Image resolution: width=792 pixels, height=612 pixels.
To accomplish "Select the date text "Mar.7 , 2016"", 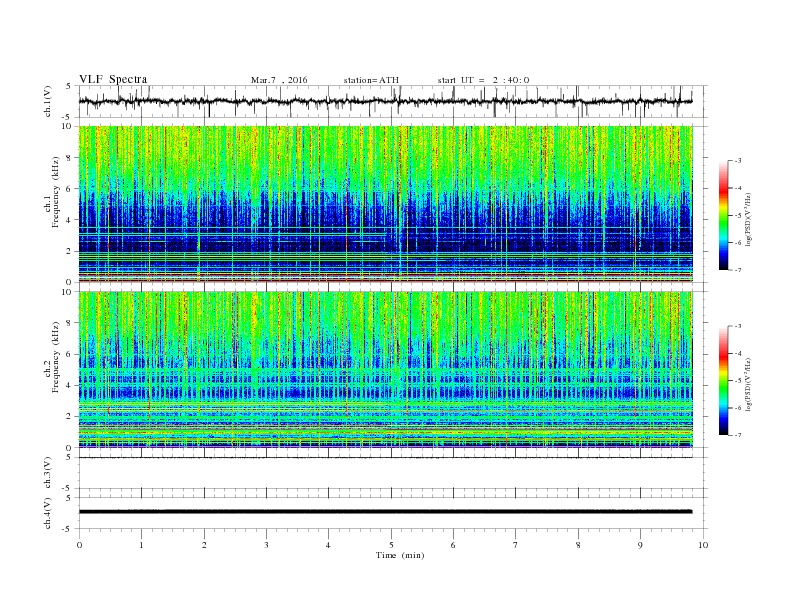I will pyautogui.click(x=279, y=80).
